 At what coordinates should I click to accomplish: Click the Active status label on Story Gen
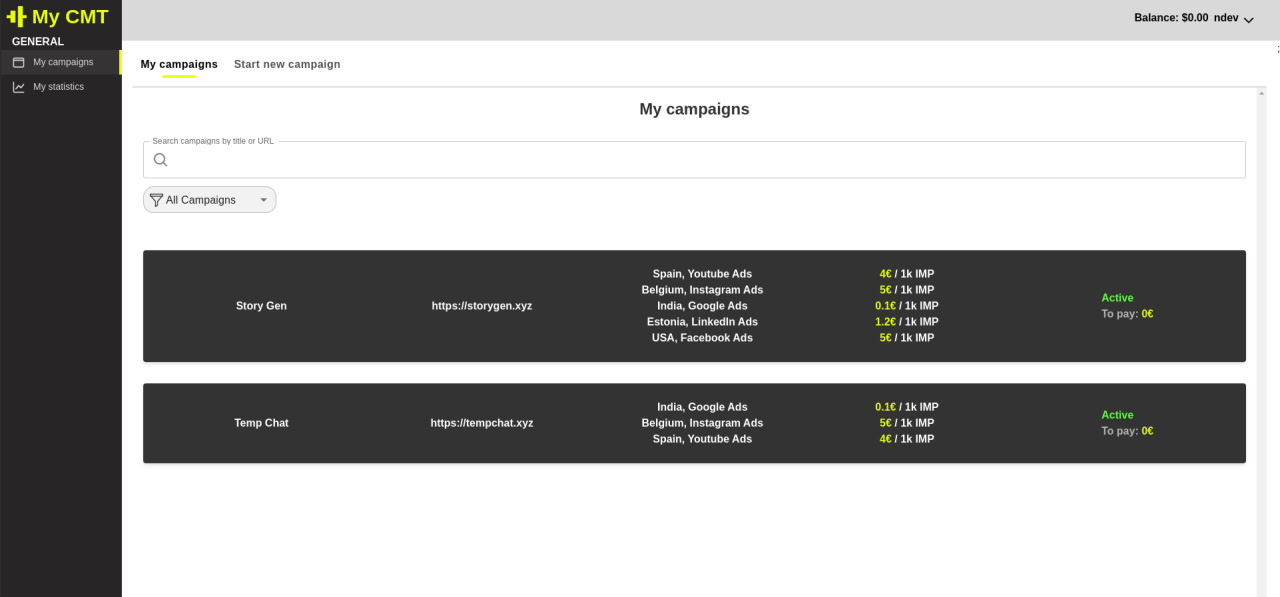pyautogui.click(x=1117, y=297)
